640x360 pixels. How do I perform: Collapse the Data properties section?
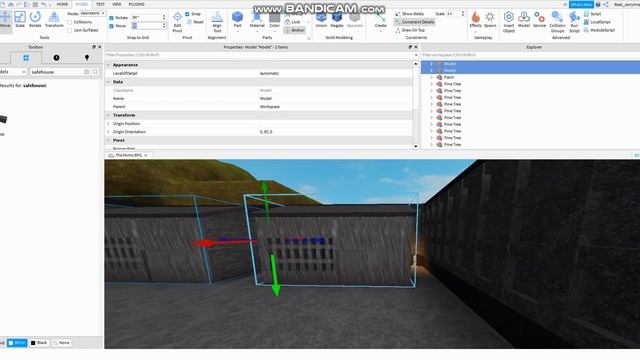click(x=108, y=82)
